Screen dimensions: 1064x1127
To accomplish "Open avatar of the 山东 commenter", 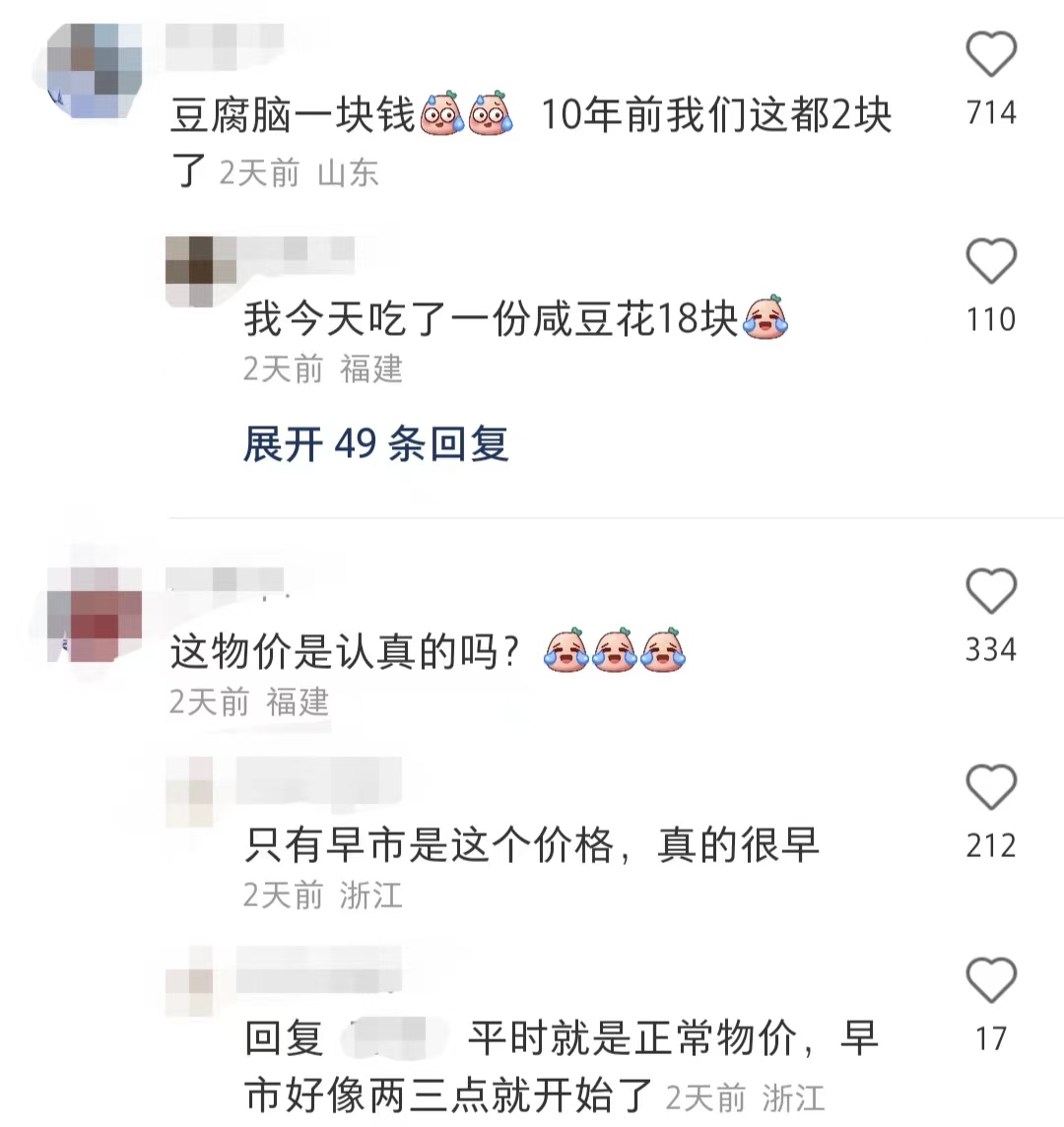I will point(94,70).
